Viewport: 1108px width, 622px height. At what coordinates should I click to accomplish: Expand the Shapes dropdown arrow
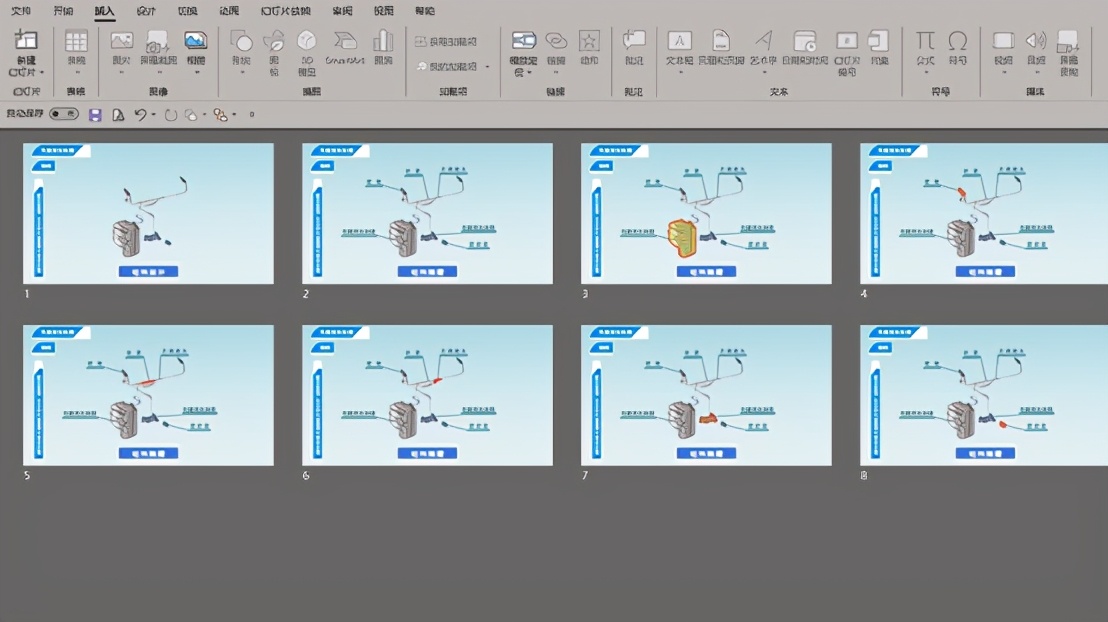tap(242, 72)
